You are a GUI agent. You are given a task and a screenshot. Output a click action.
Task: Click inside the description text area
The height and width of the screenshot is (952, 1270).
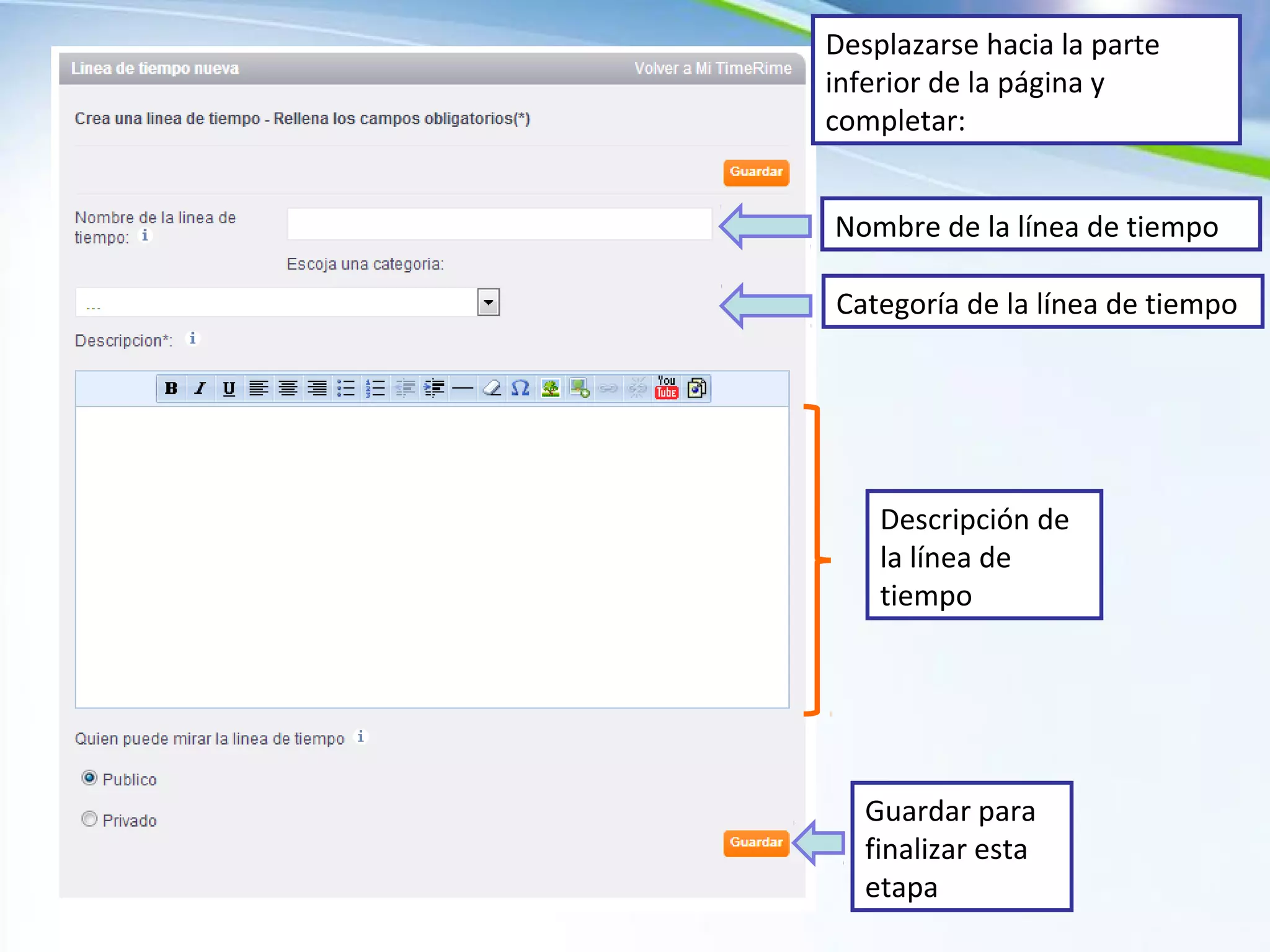pos(432,557)
